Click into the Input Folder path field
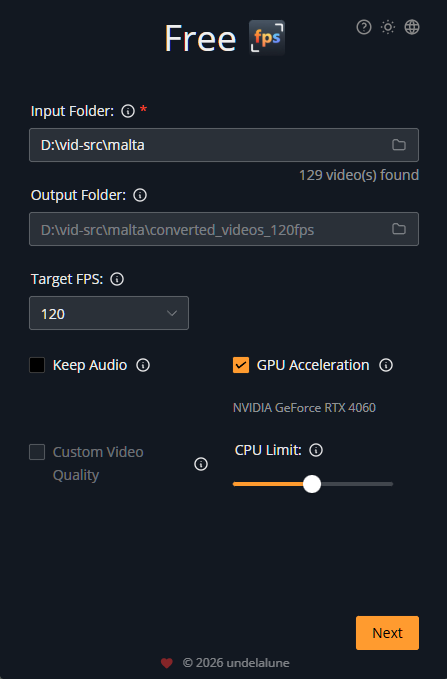This screenshot has height=679, width=447. click(x=224, y=145)
